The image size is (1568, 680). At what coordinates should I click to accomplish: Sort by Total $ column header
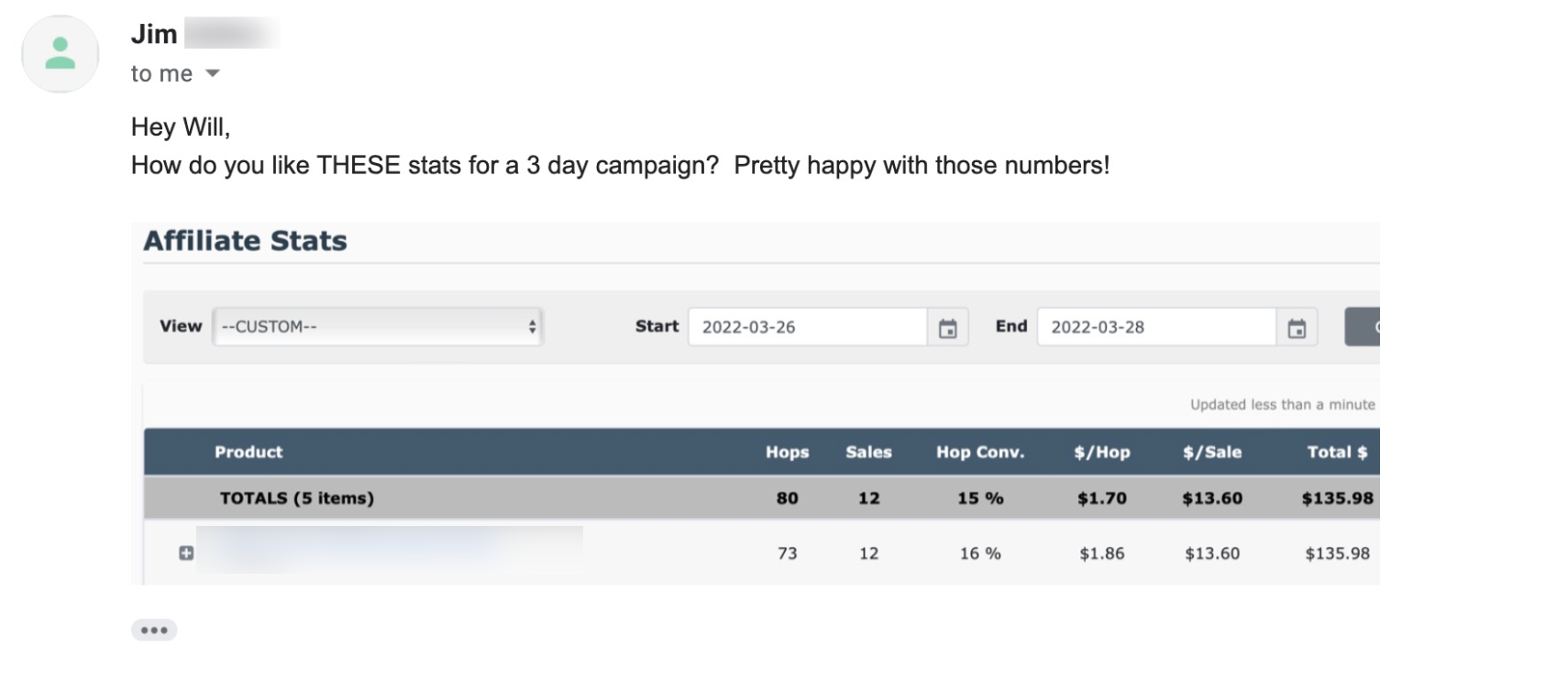pos(1337,452)
